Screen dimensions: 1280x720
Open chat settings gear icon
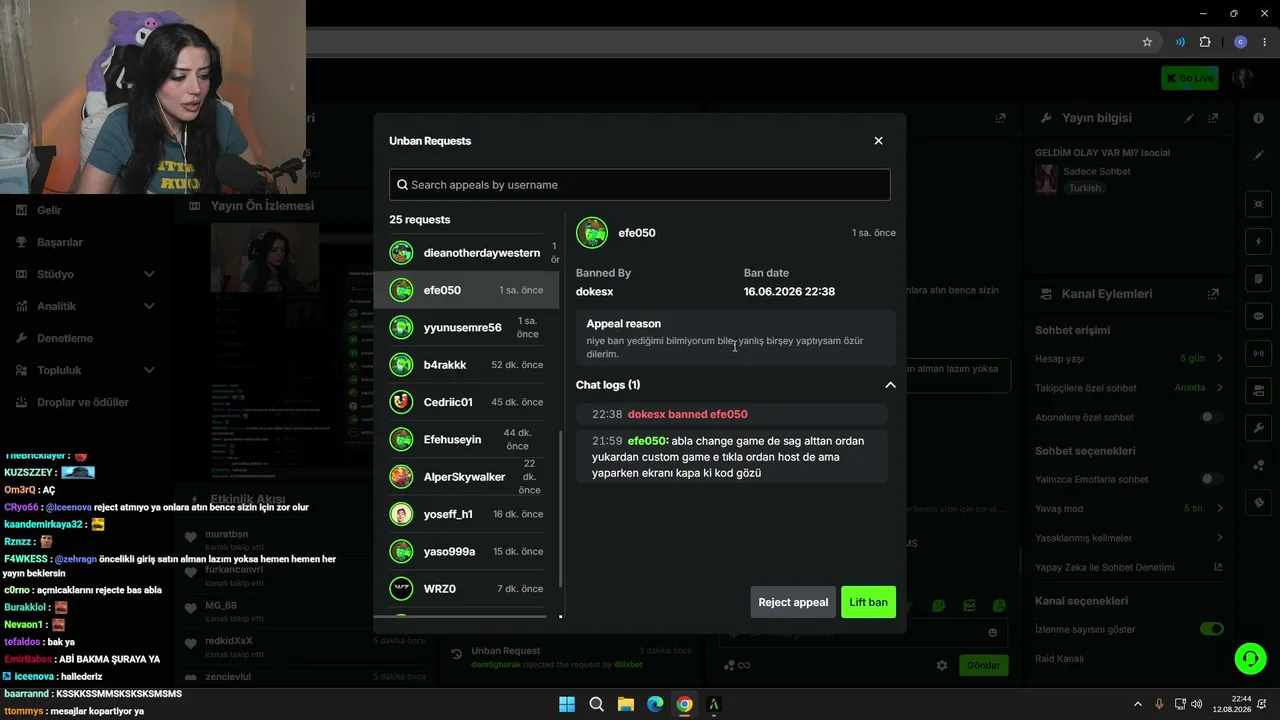(941, 665)
